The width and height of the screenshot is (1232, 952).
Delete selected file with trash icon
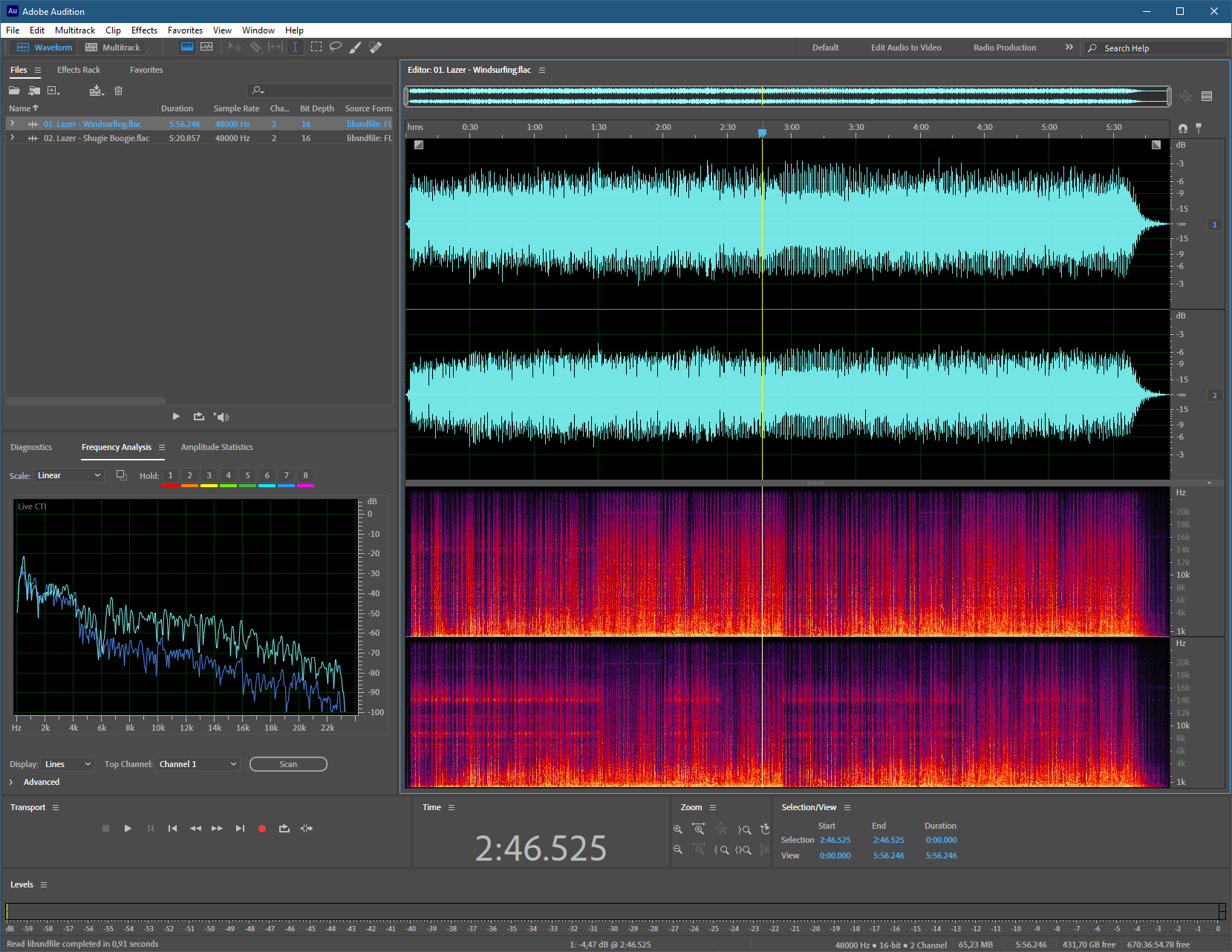coord(118,91)
